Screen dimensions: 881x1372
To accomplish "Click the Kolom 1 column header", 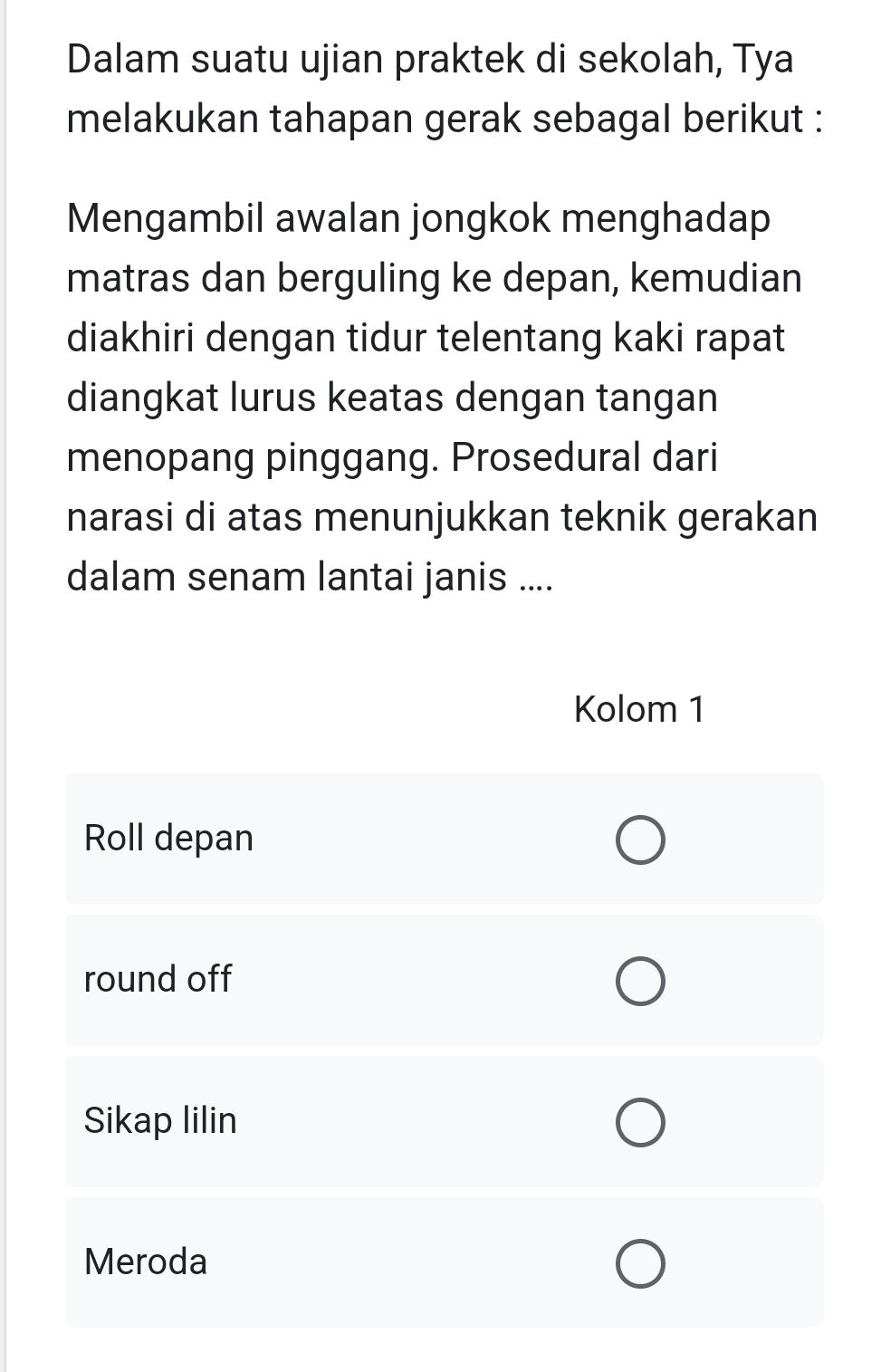I will (x=640, y=709).
